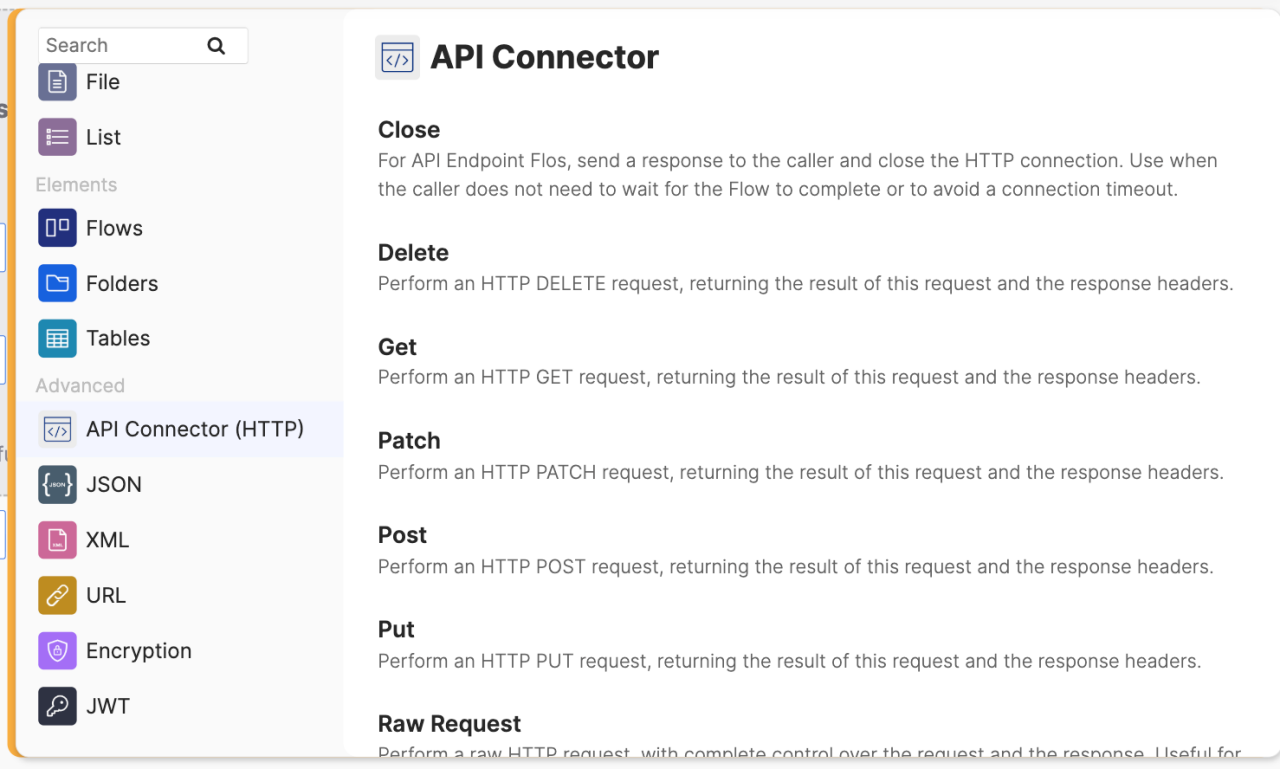Select the Post request action
1280x769 pixels.
tap(402, 534)
